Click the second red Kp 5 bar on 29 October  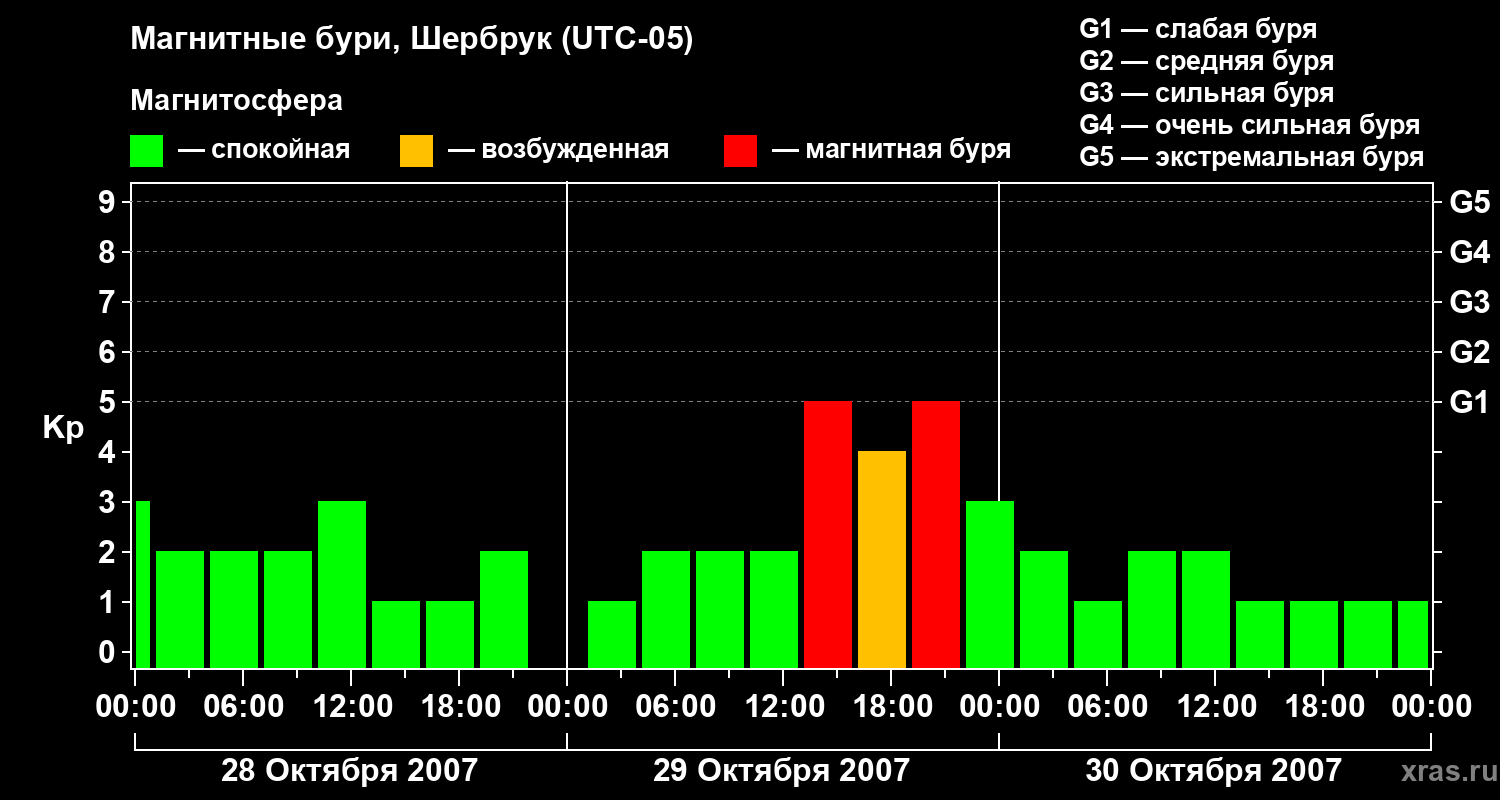click(x=936, y=535)
